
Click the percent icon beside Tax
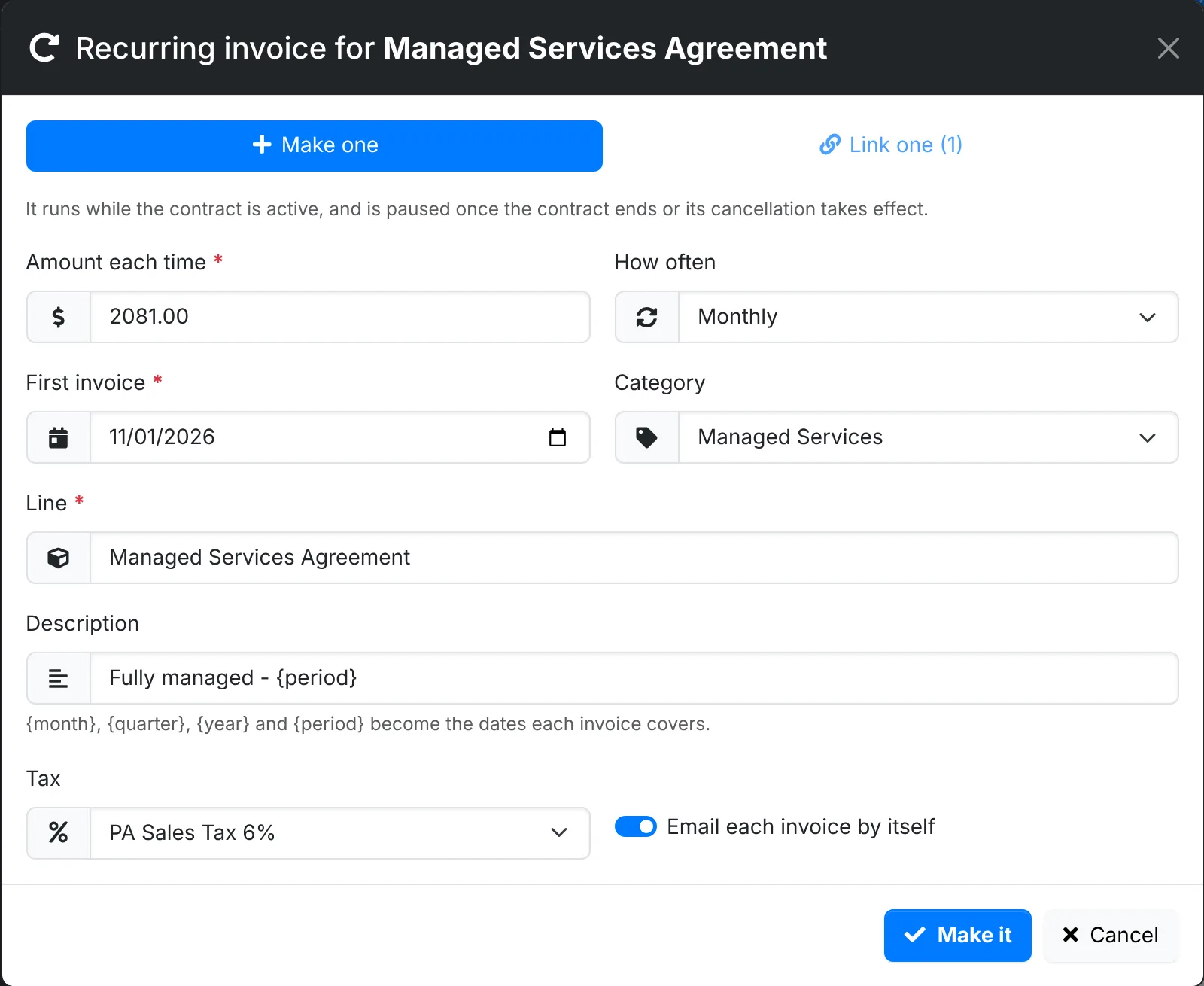(x=59, y=832)
